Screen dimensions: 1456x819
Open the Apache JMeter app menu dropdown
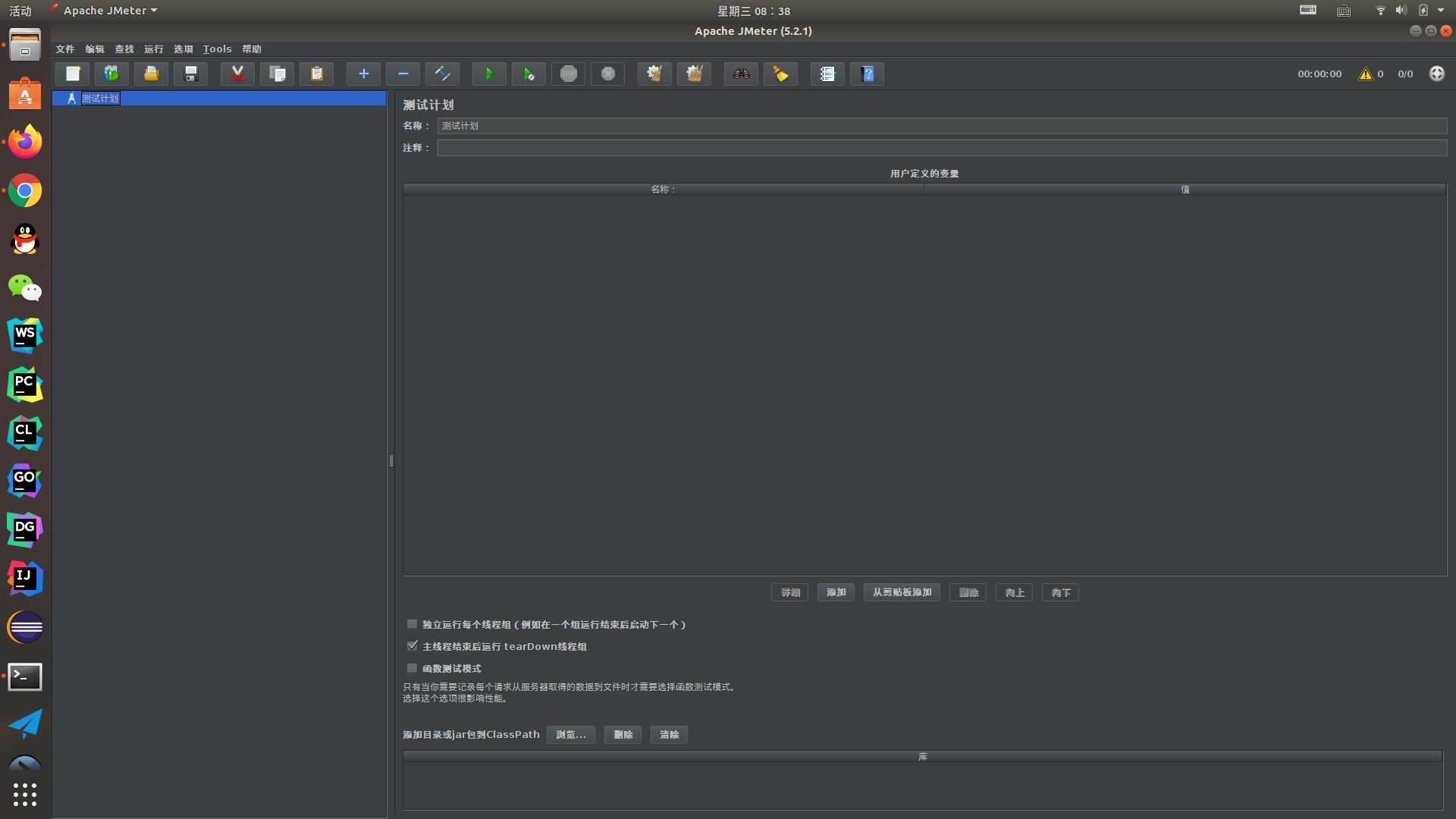point(103,11)
